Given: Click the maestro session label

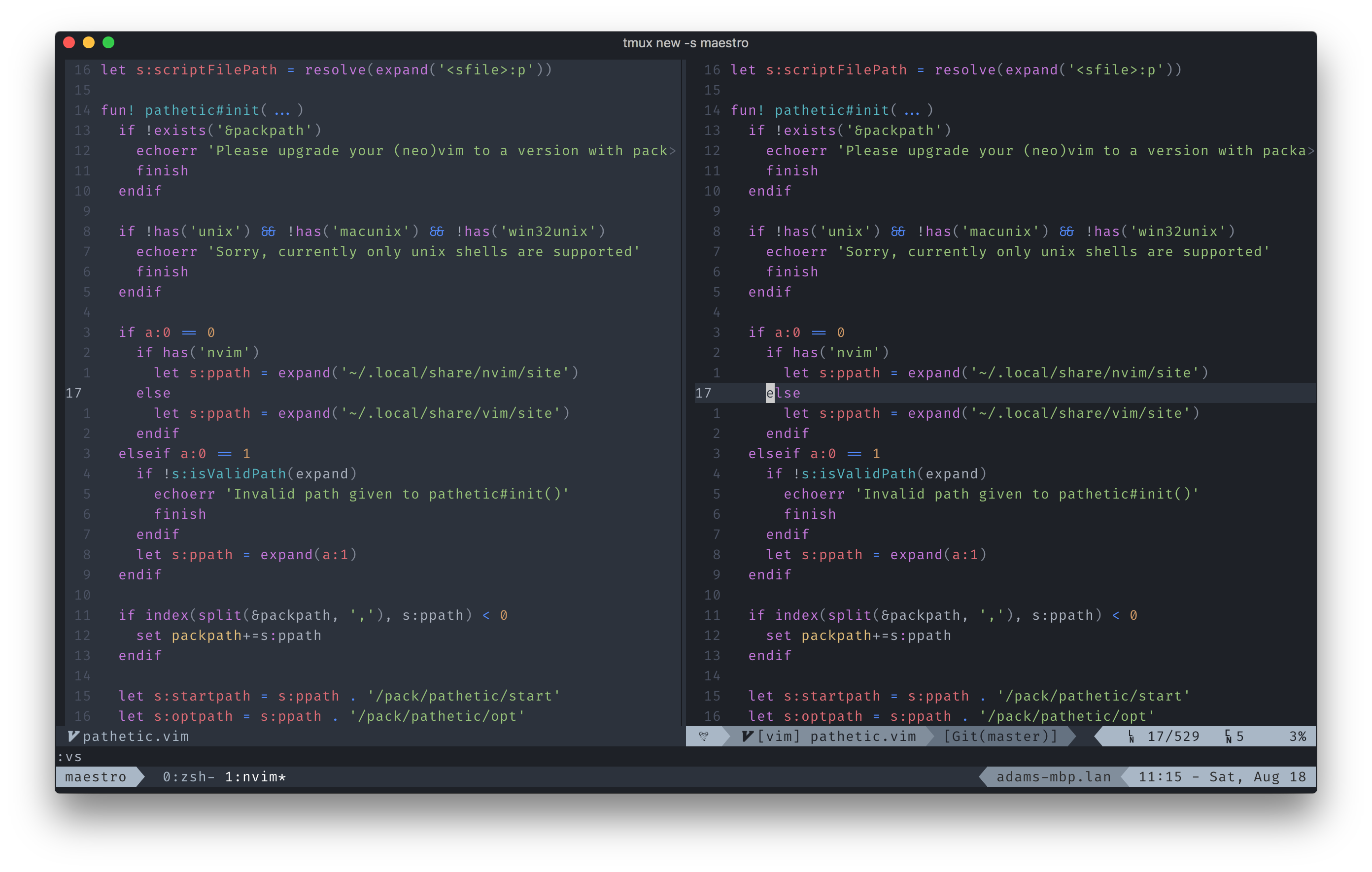Looking at the screenshot, I should pos(96,777).
